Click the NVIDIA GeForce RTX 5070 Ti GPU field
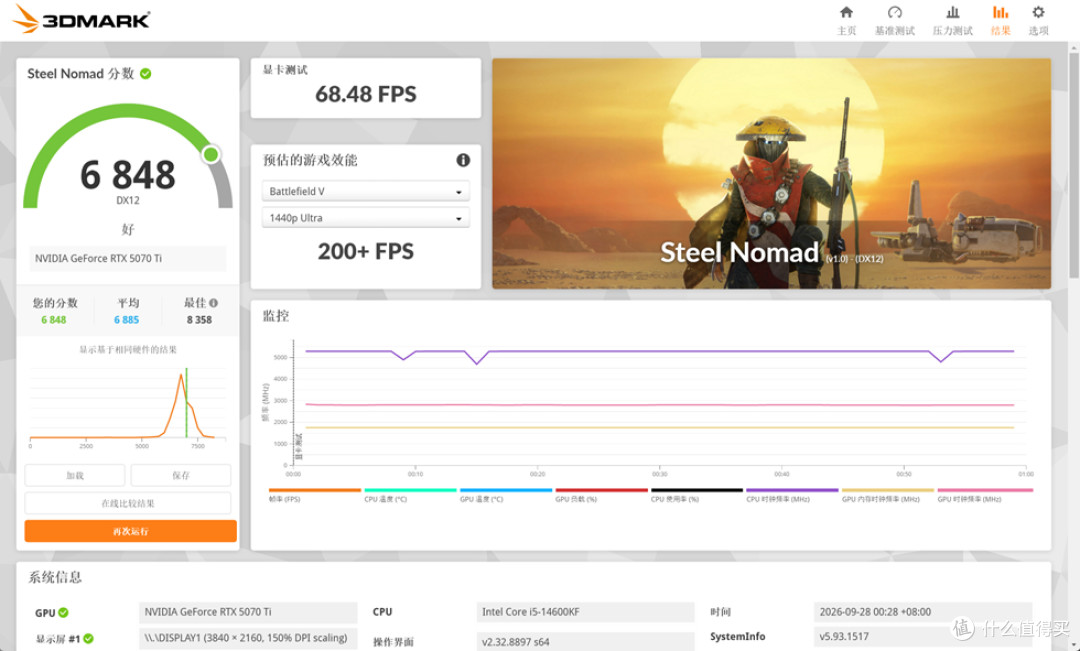Image resolution: width=1080 pixels, height=651 pixels. [248, 612]
